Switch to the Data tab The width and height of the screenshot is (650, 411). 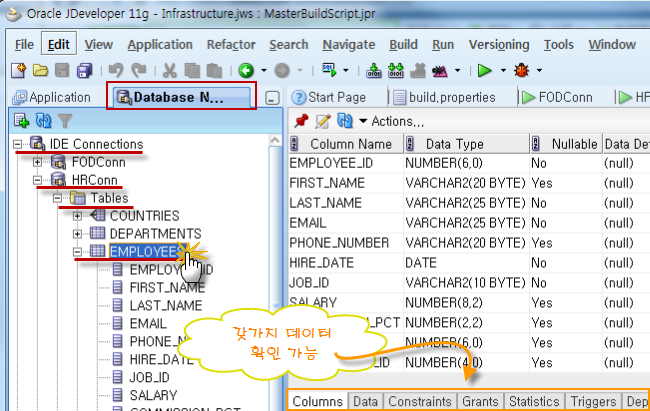pyautogui.click(x=365, y=401)
